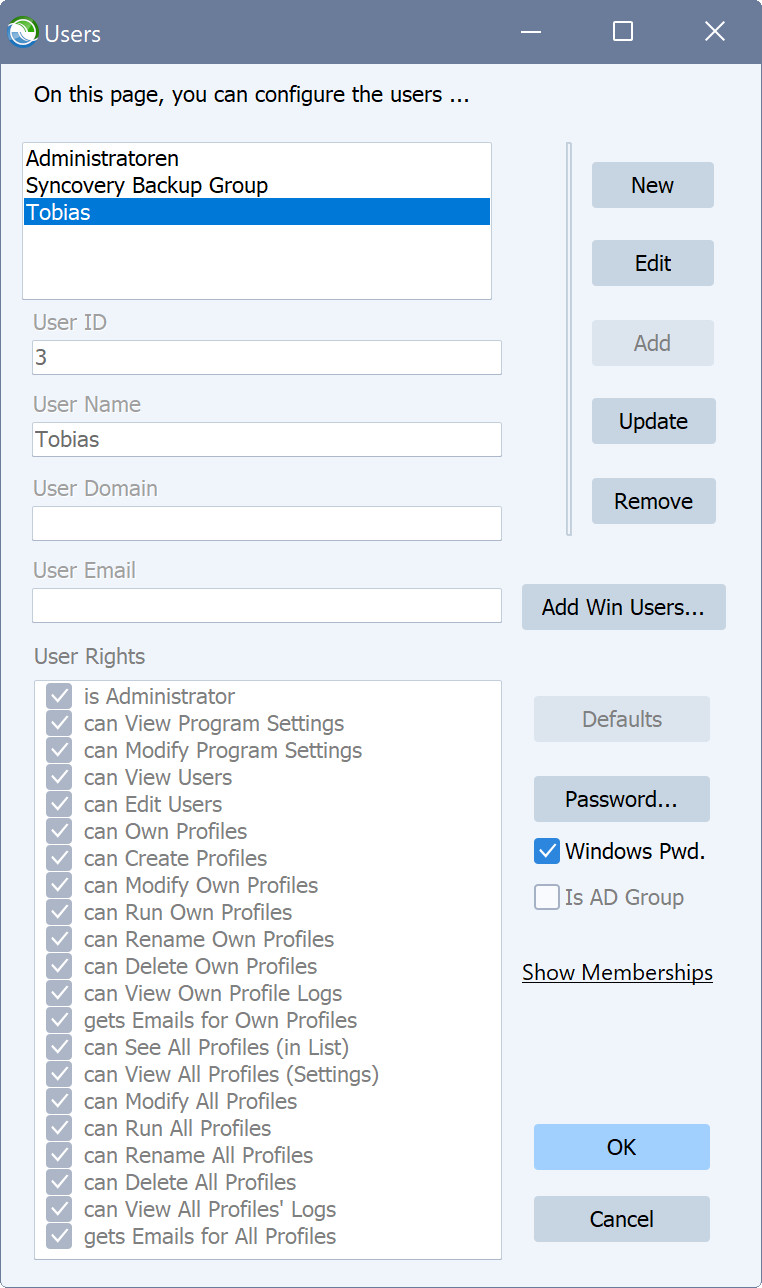Screen dimensions: 762x1288
Task: Click the New button to create a user
Action: click(x=652, y=185)
